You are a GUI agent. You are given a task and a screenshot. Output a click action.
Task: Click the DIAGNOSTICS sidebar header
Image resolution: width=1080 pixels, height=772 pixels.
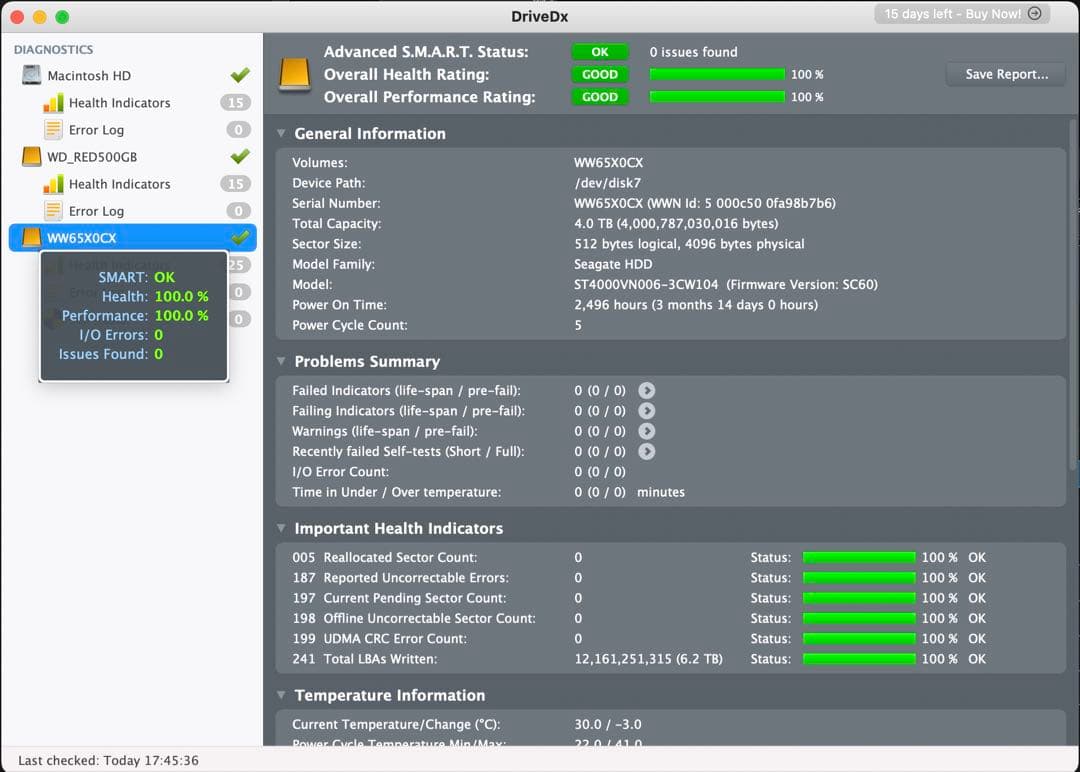click(53, 50)
